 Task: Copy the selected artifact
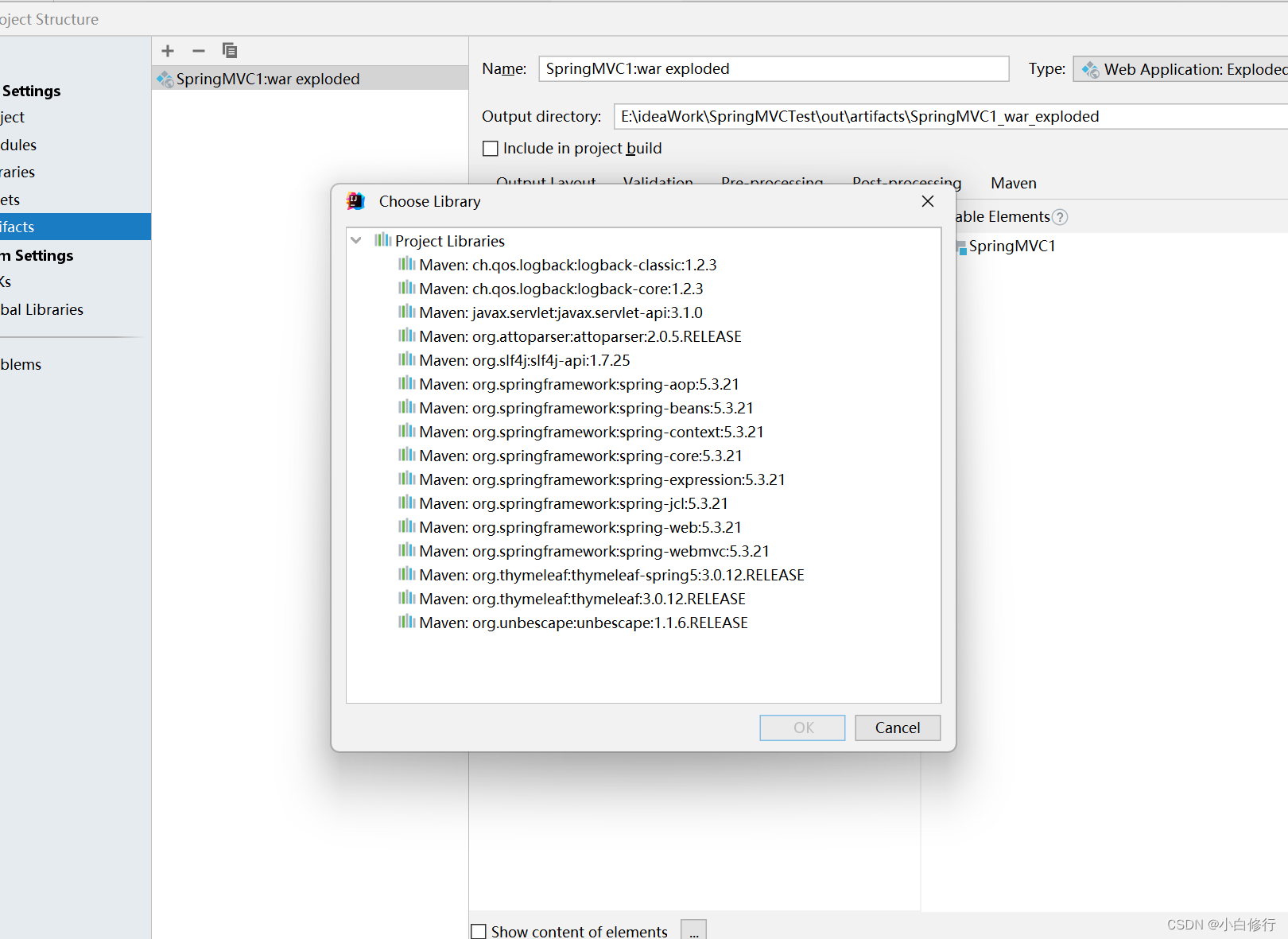pos(230,51)
